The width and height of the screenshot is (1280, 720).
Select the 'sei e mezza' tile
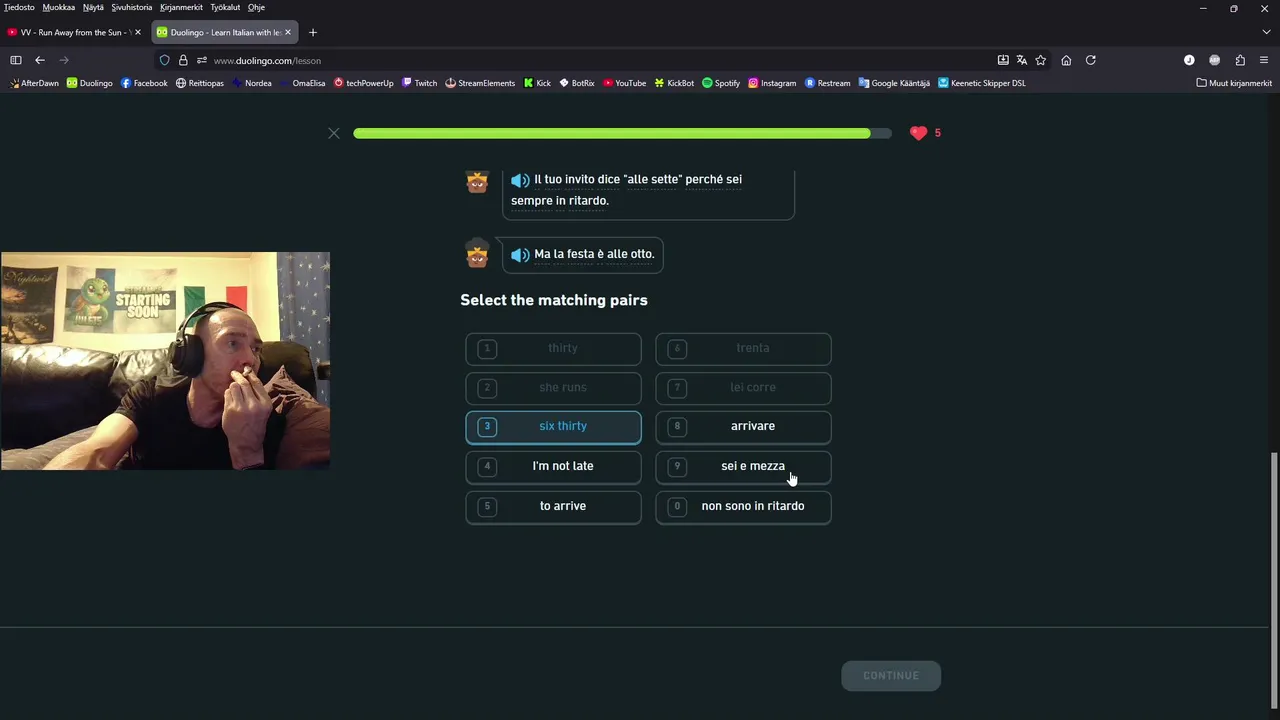743,466
